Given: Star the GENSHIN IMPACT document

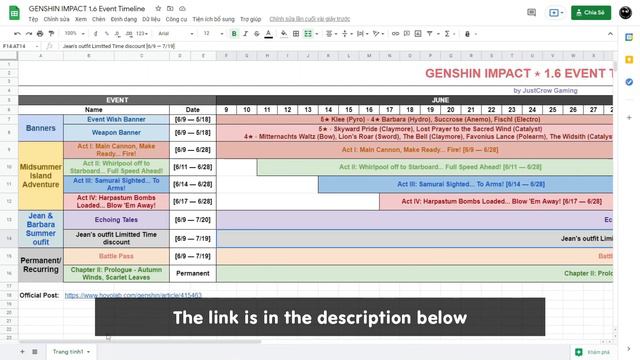Looking at the screenshot, I should point(158,9).
